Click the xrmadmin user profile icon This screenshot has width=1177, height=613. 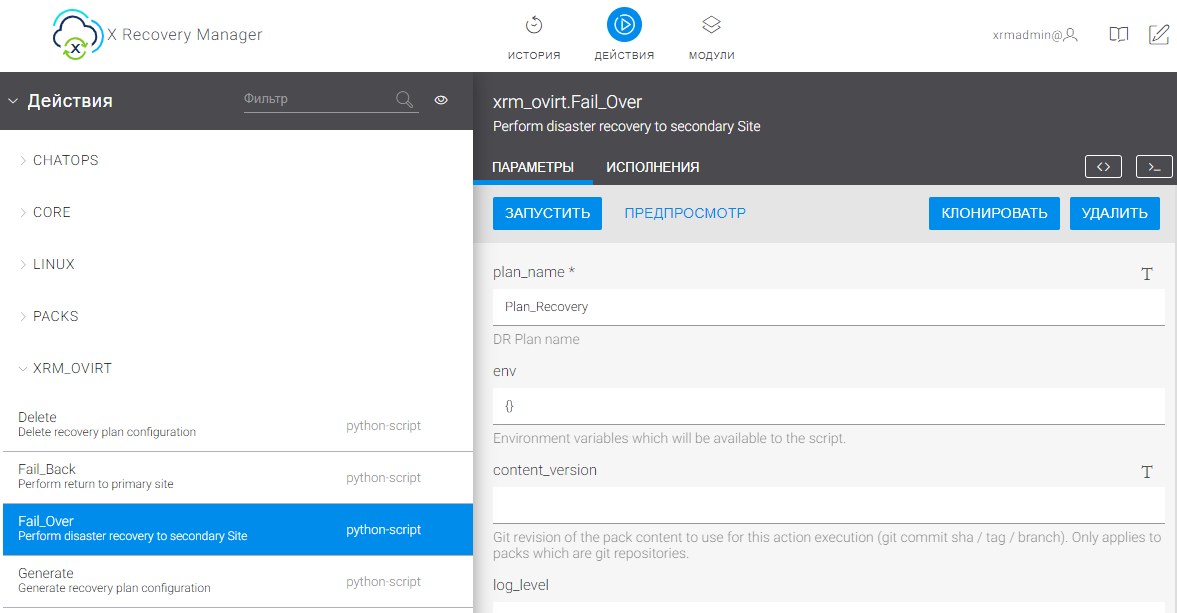tap(1071, 35)
